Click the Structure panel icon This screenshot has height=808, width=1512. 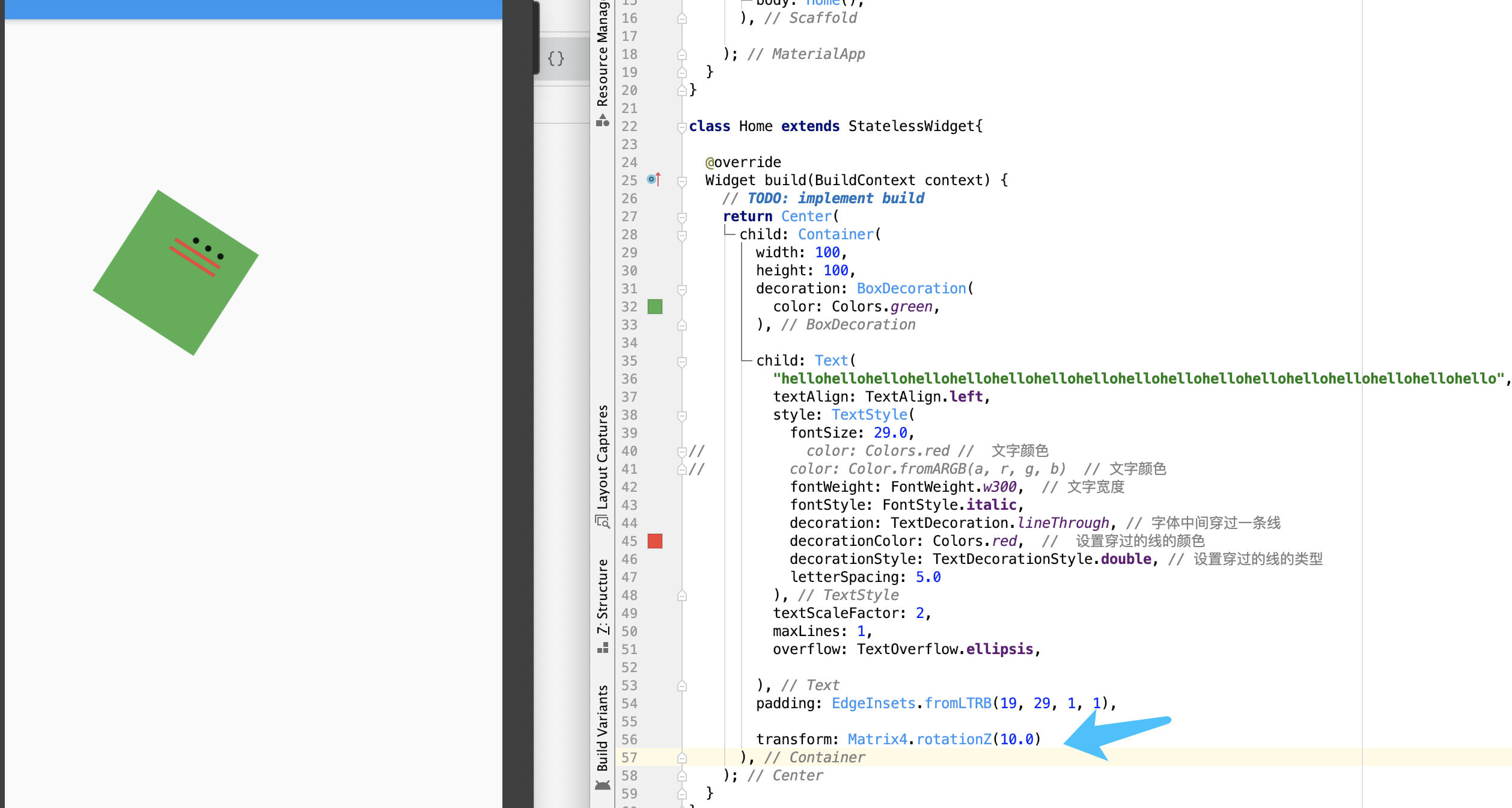pos(602,648)
